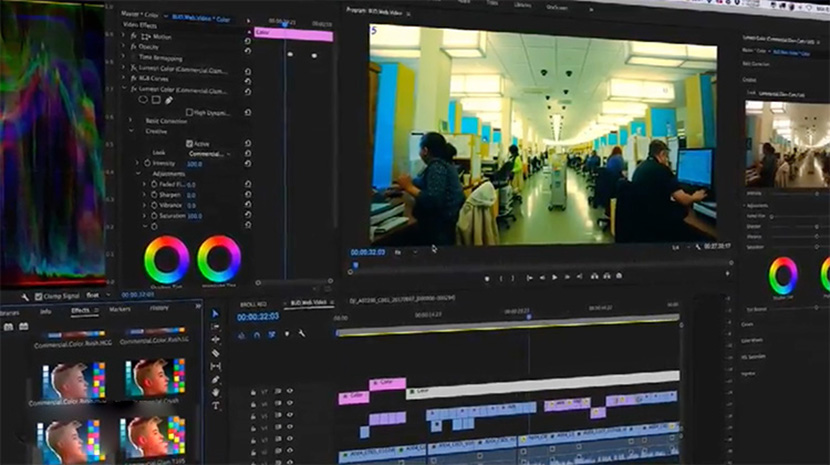830x465 pixels.
Task: Select the Hand tool
Action: coord(215,392)
